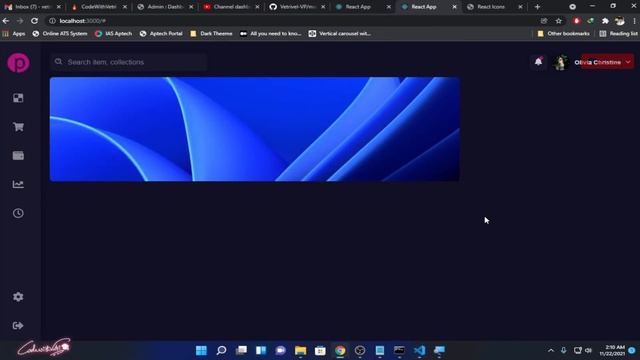Switch to the React Icons browser tab
Screen dimensions: 640x360
(x=495, y=7)
